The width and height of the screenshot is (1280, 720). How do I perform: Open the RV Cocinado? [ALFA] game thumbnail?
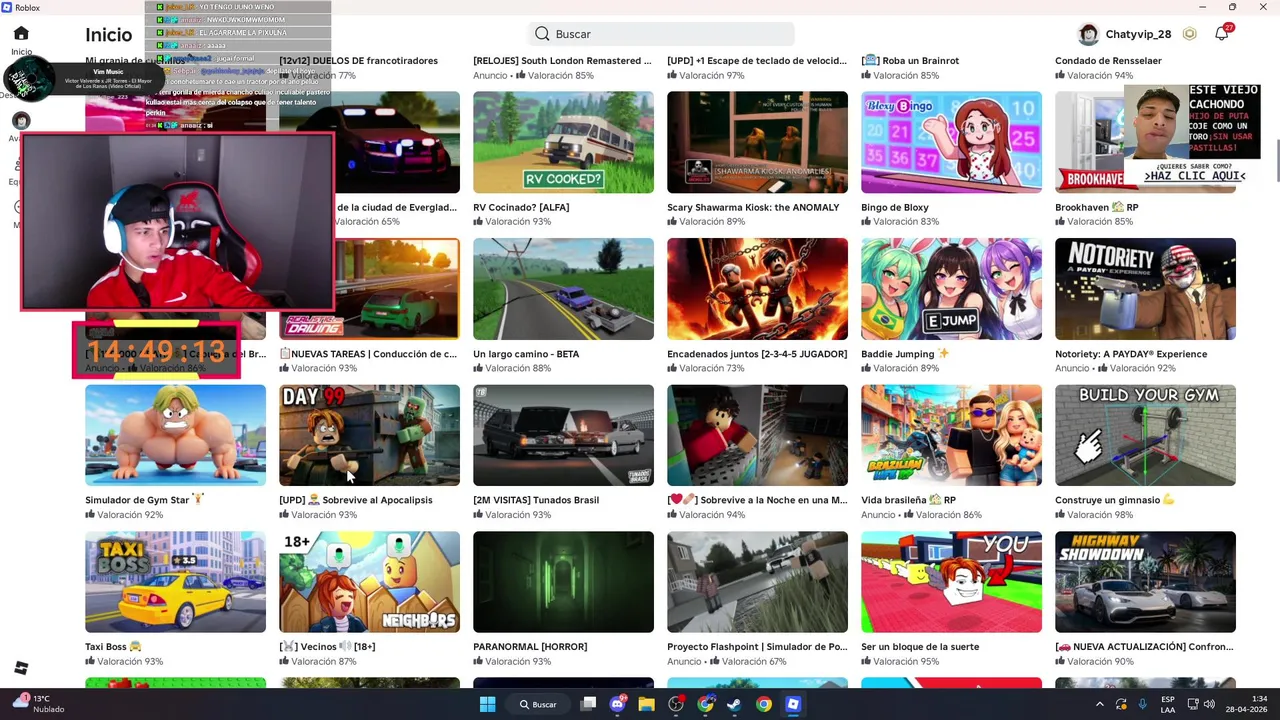point(563,142)
